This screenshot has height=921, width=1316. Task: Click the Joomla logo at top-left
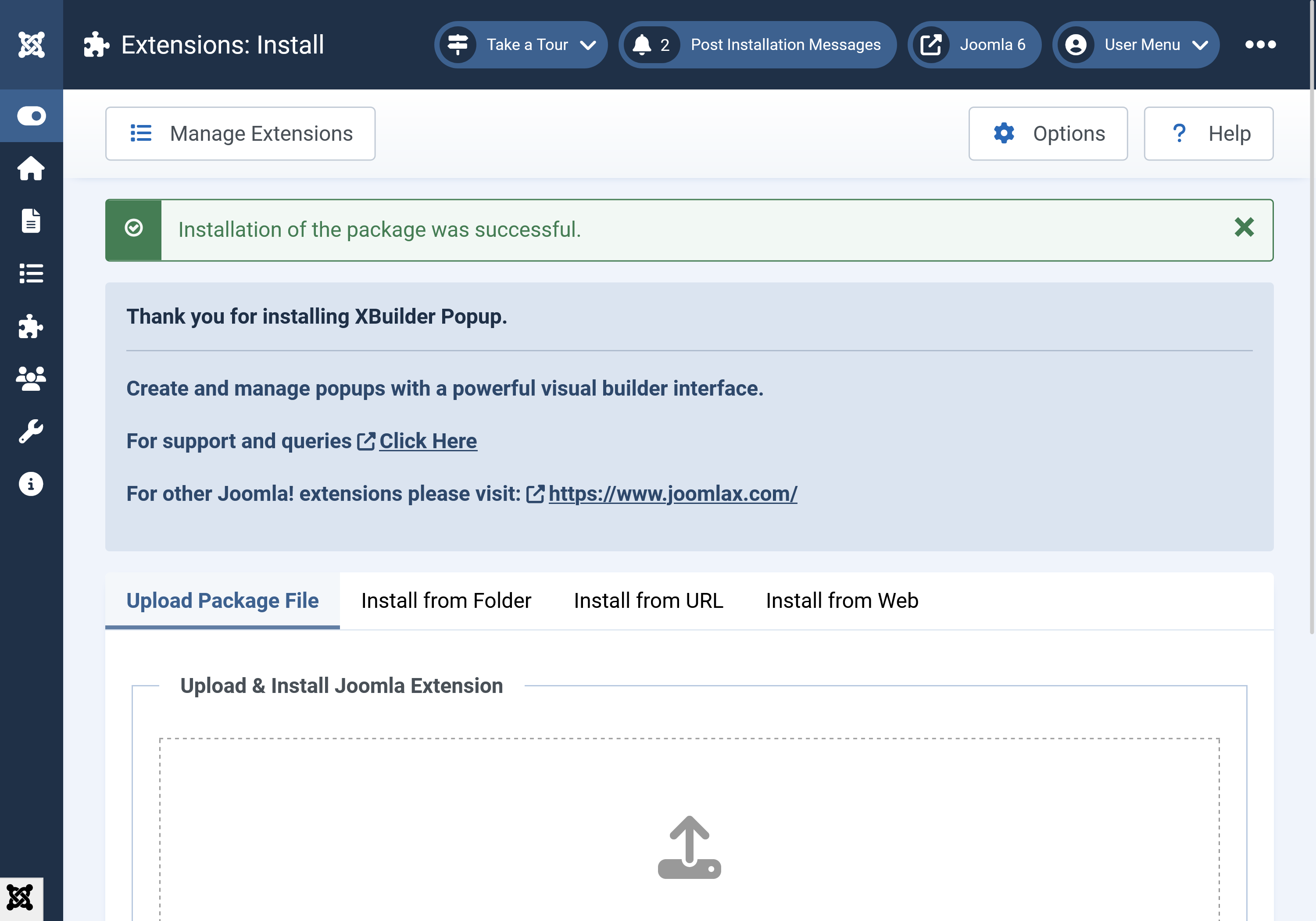31,45
